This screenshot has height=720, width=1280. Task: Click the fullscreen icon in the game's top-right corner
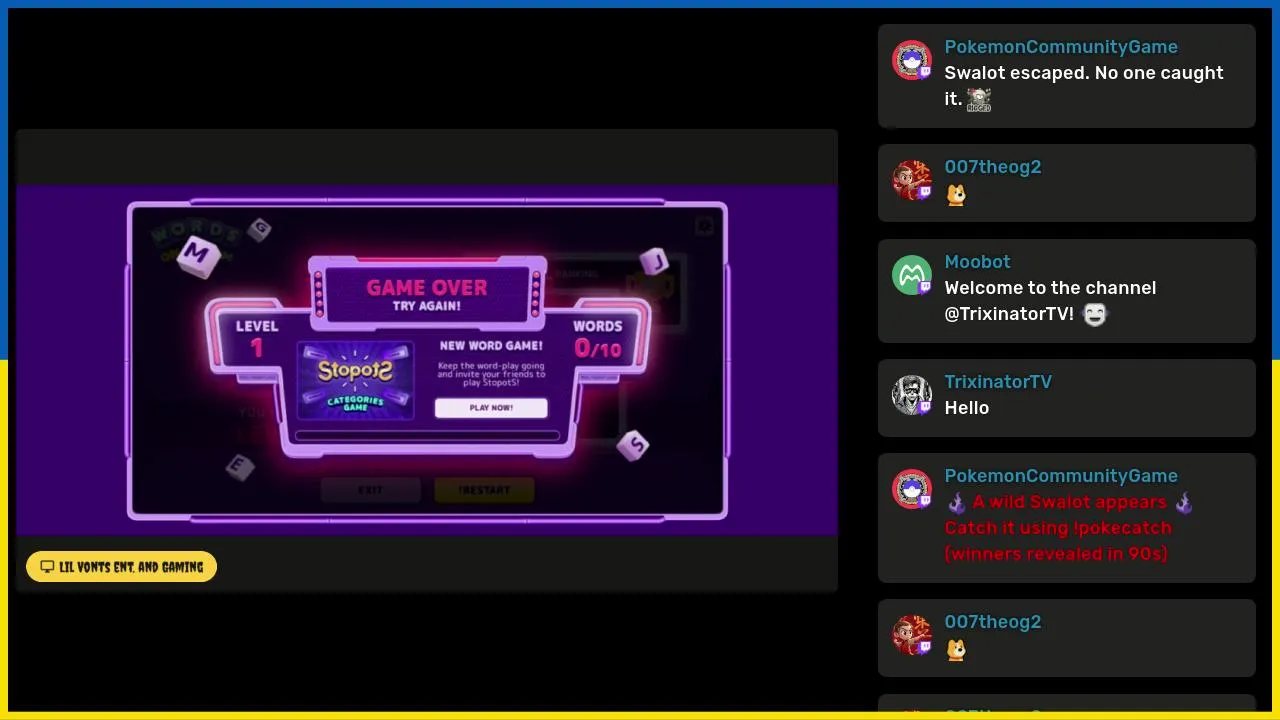(x=704, y=226)
